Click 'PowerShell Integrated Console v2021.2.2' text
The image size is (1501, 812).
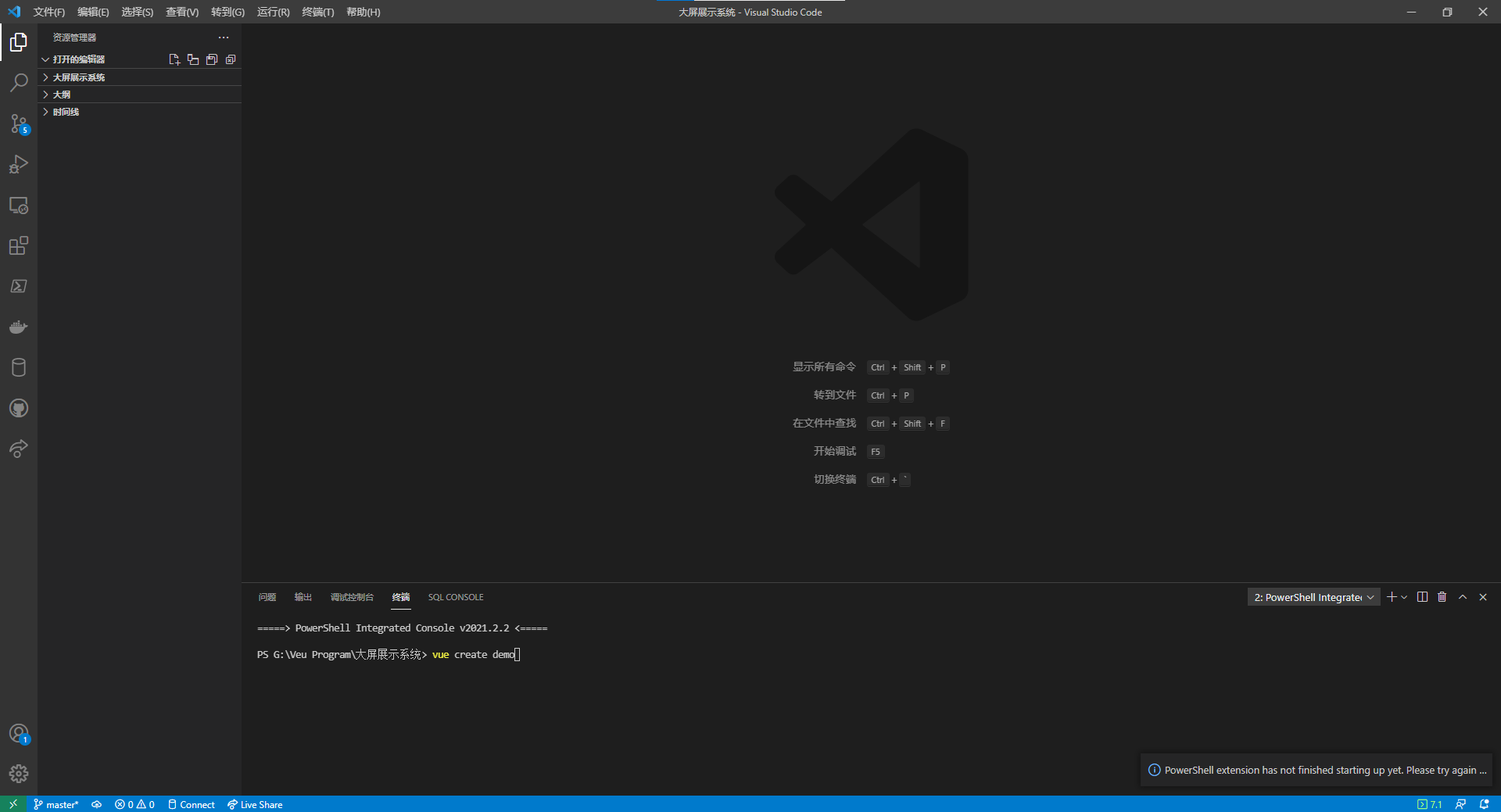pyautogui.click(x=402, y=628)
